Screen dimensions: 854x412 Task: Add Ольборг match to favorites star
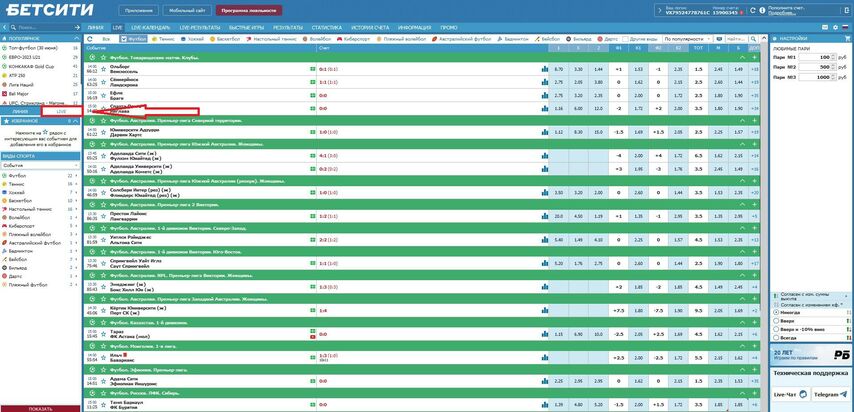(x=103, y=69)
